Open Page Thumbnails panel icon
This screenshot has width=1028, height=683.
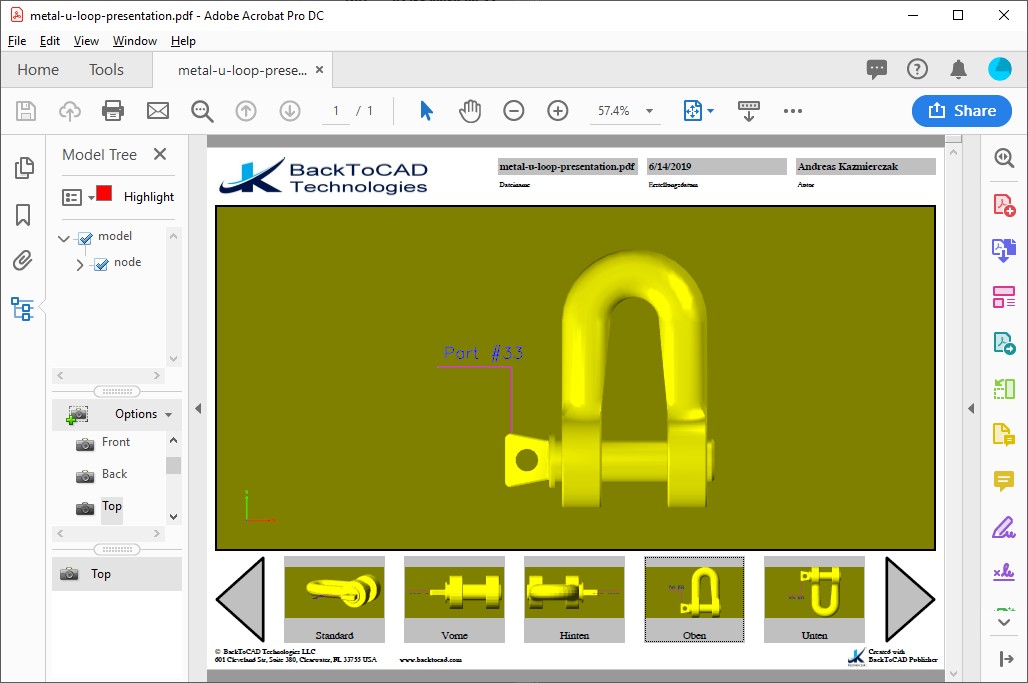(24, 168)
